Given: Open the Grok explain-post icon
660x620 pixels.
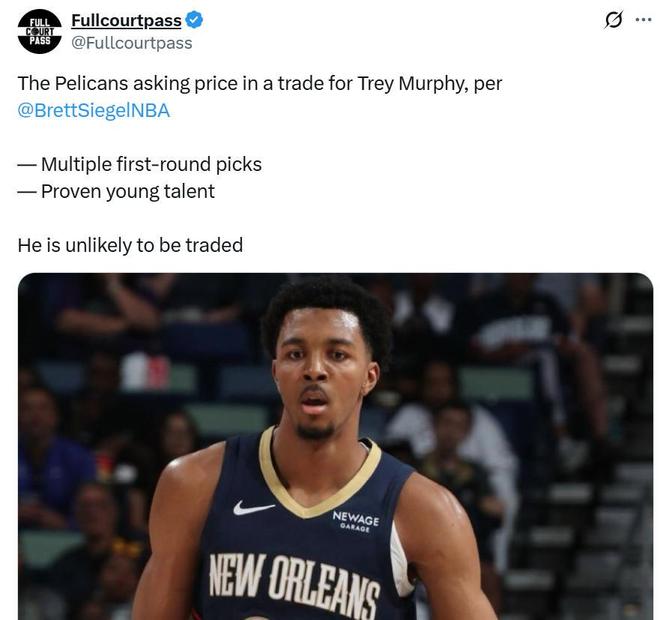Looking at the screenshot, I should tap(613, 20).
